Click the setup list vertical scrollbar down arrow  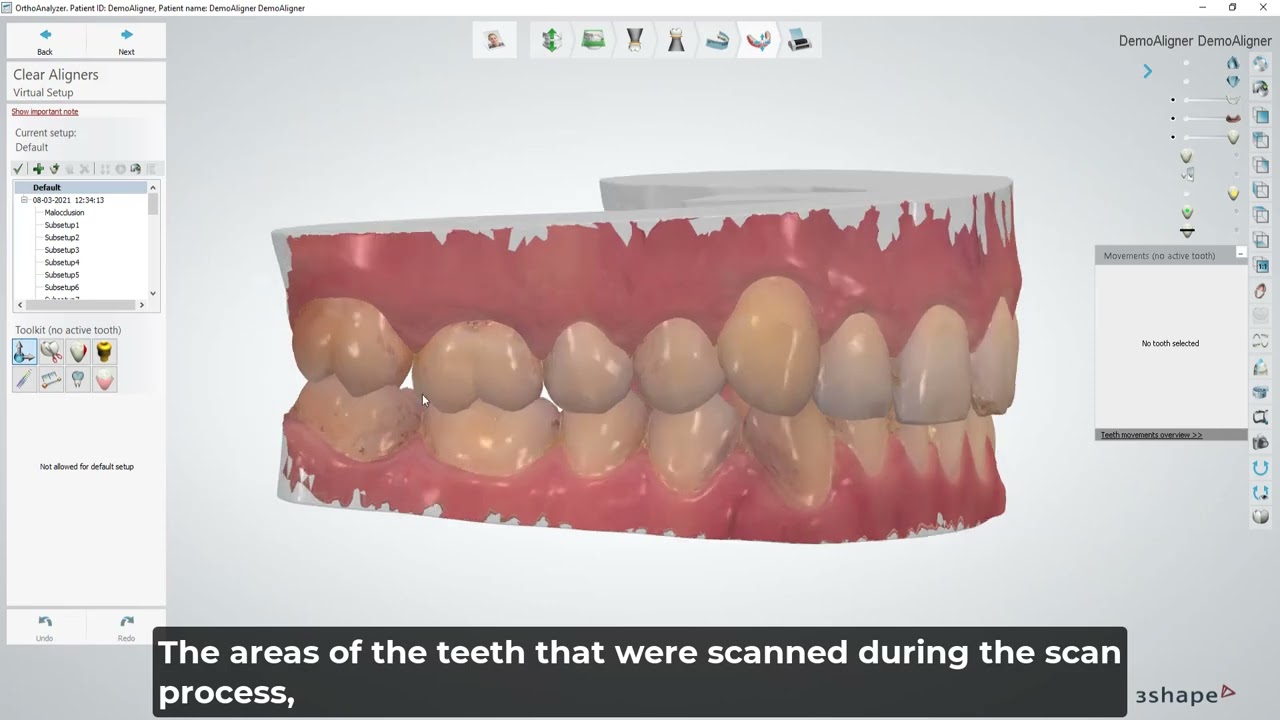(153, 294)
